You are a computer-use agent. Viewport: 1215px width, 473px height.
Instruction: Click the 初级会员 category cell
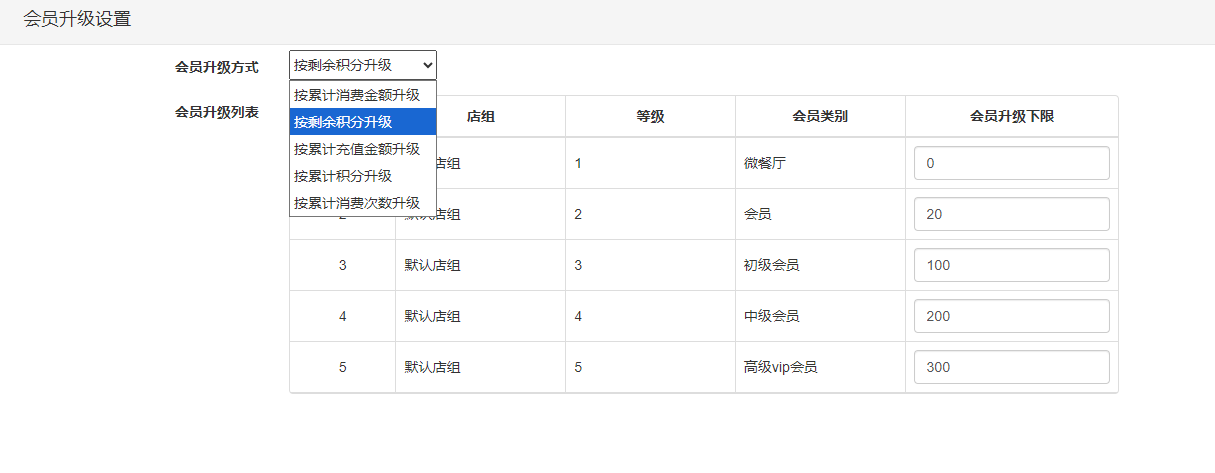tap(771, 265)
